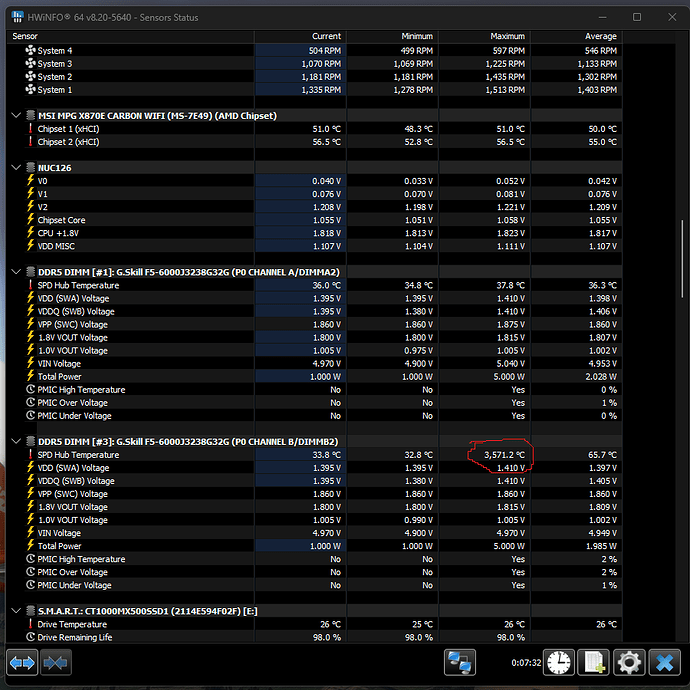Screen dimensions: 690x690
Task: Collapse the DDR5 DIMM [#1] group
Action: point(16,272)
